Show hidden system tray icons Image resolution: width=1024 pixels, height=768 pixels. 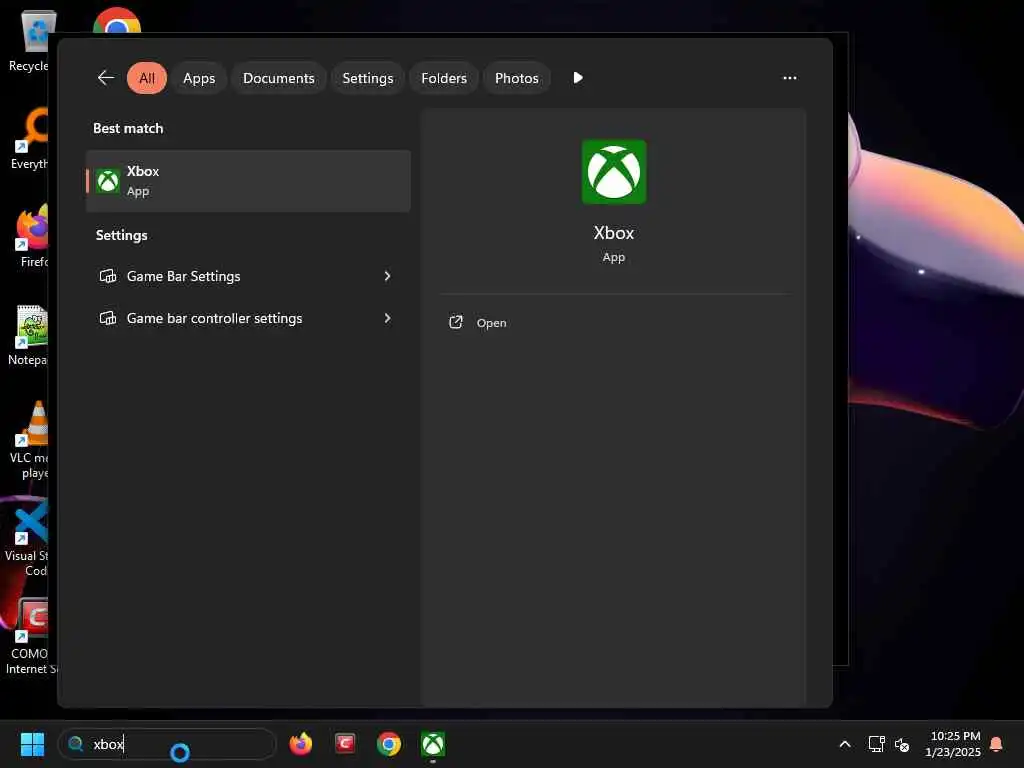coord(844,744)
